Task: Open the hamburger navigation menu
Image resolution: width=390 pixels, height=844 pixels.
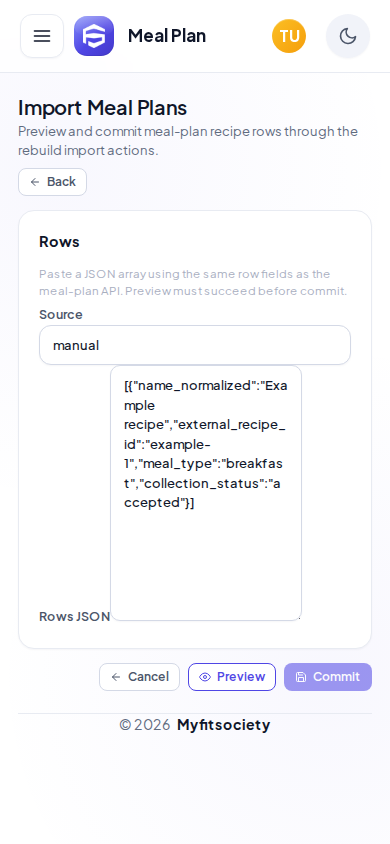Action: (42, 36)
